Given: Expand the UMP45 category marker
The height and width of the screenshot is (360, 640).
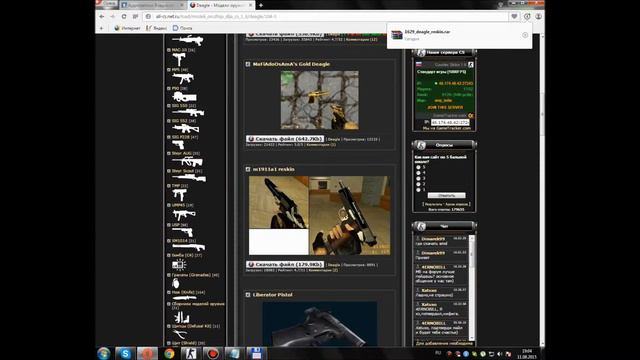Looking at the screenshot, I should point(169,205).
